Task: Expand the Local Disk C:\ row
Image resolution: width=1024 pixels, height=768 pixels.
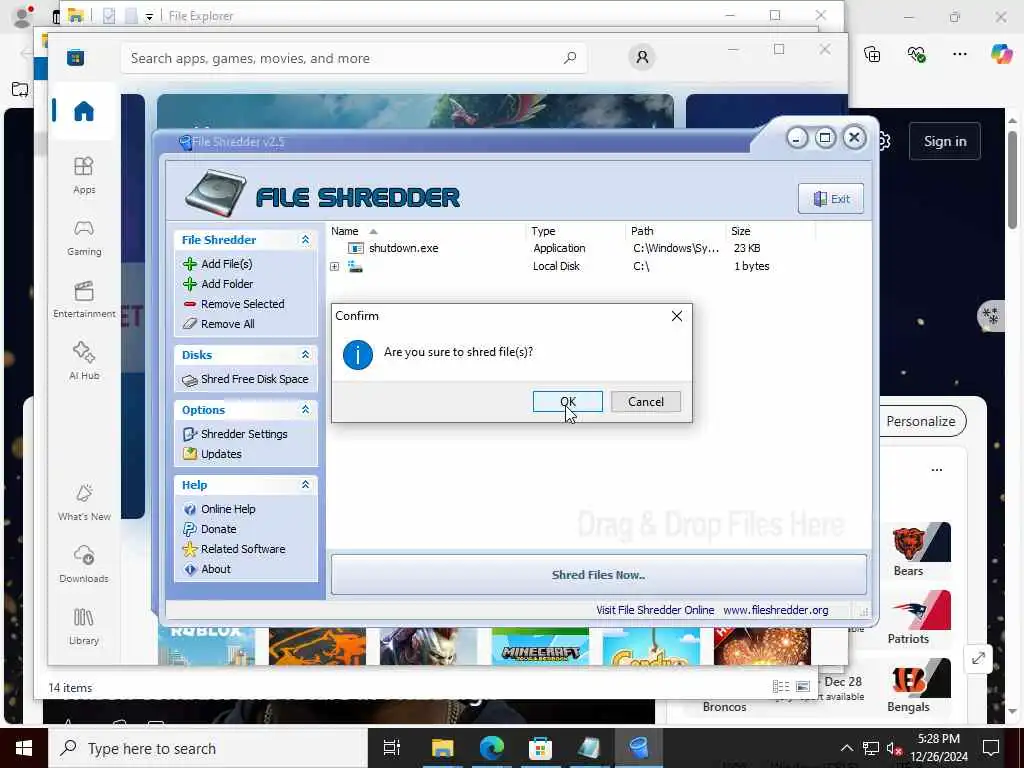Action: 334,266
